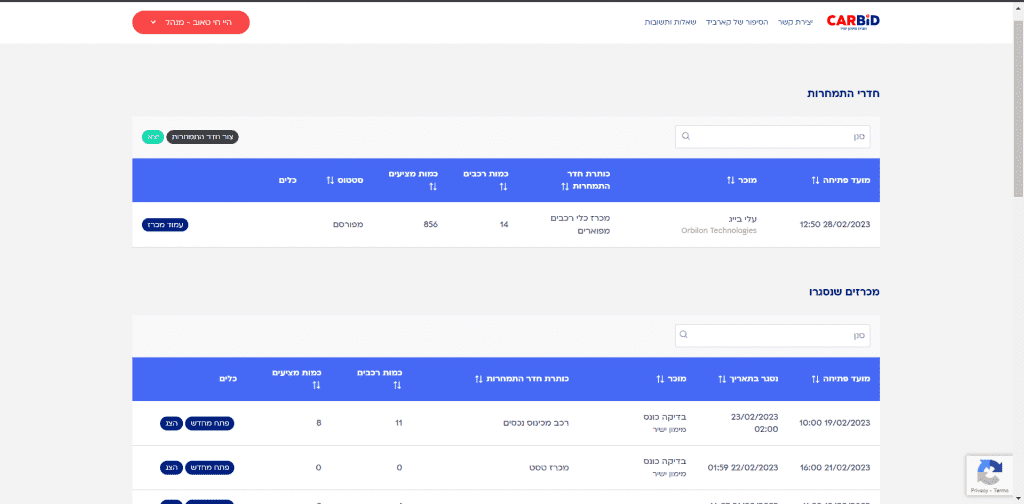Open the auction page (עמוד מכרז) button
Image resolution: width=1024 pixels, height=504 pixels.
click(x=165, y=225)
